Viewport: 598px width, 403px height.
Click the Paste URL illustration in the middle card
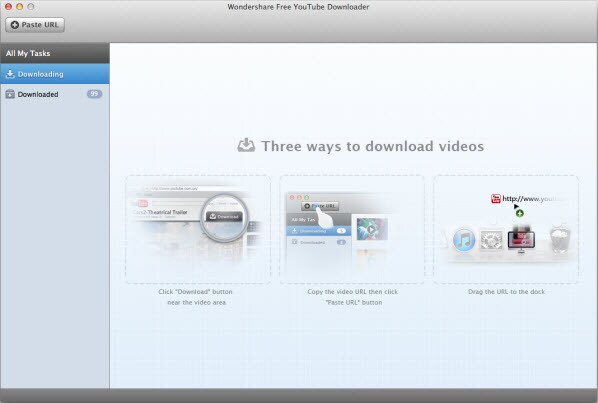coord(320,206)
